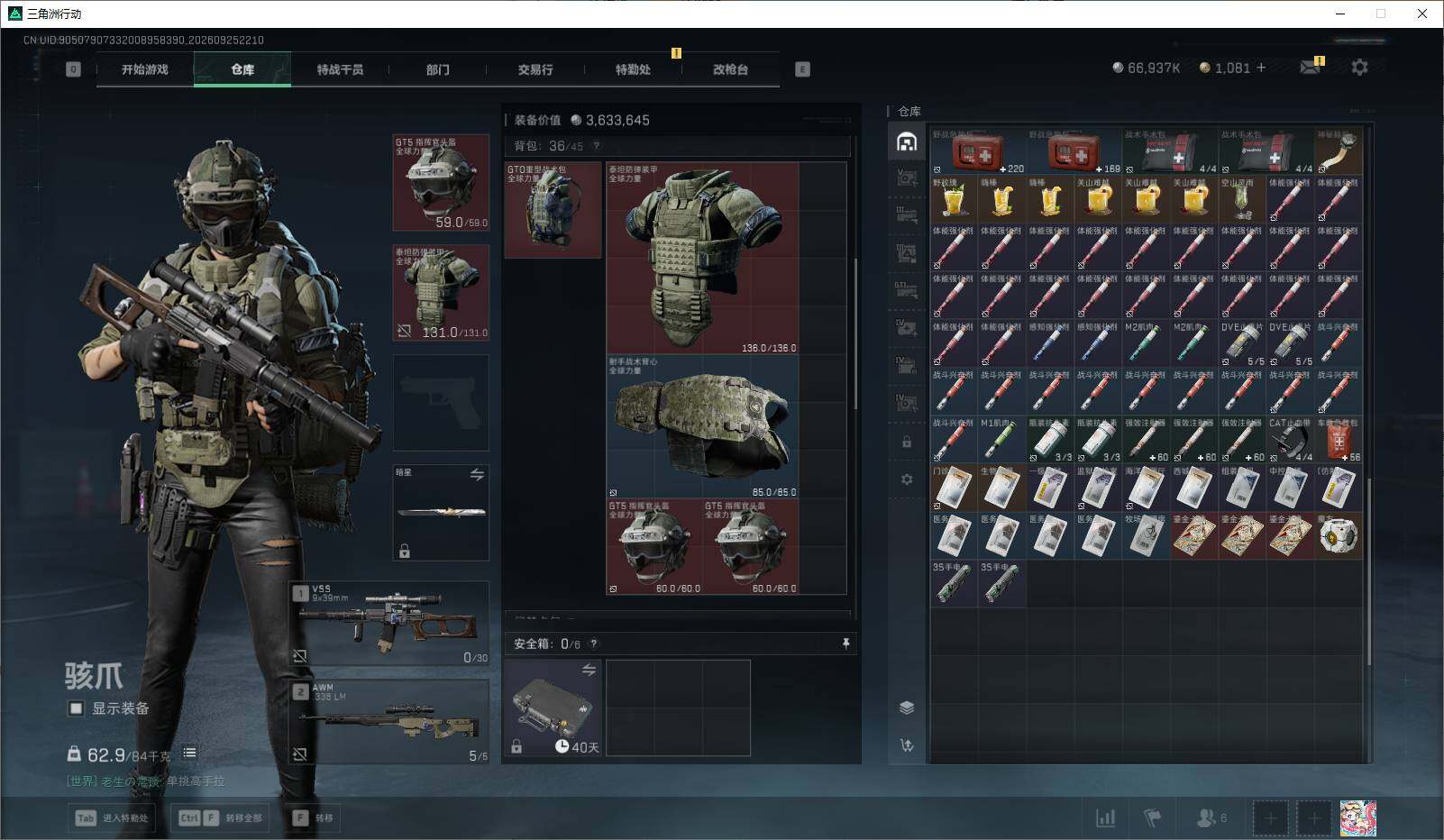Image resolution: width=1444 pixels, height=840 pixels.
Task: Click the empty pistol slot
Action: pos(441,403)
